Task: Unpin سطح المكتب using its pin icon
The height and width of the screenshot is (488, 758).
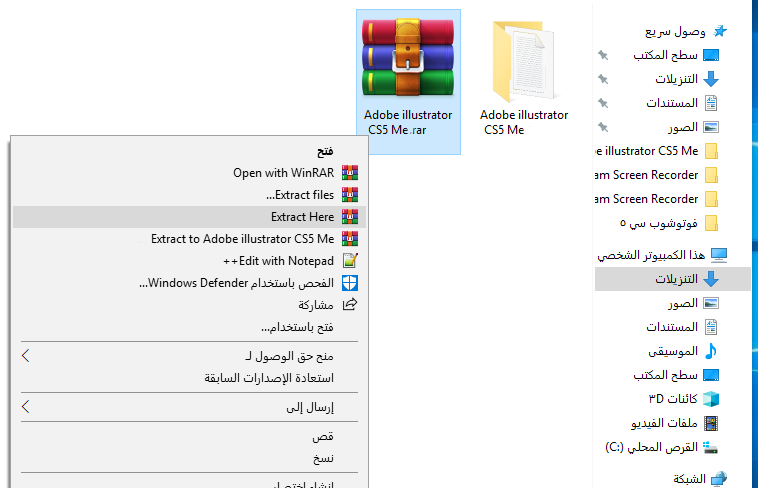Action: tap(603, 55)
